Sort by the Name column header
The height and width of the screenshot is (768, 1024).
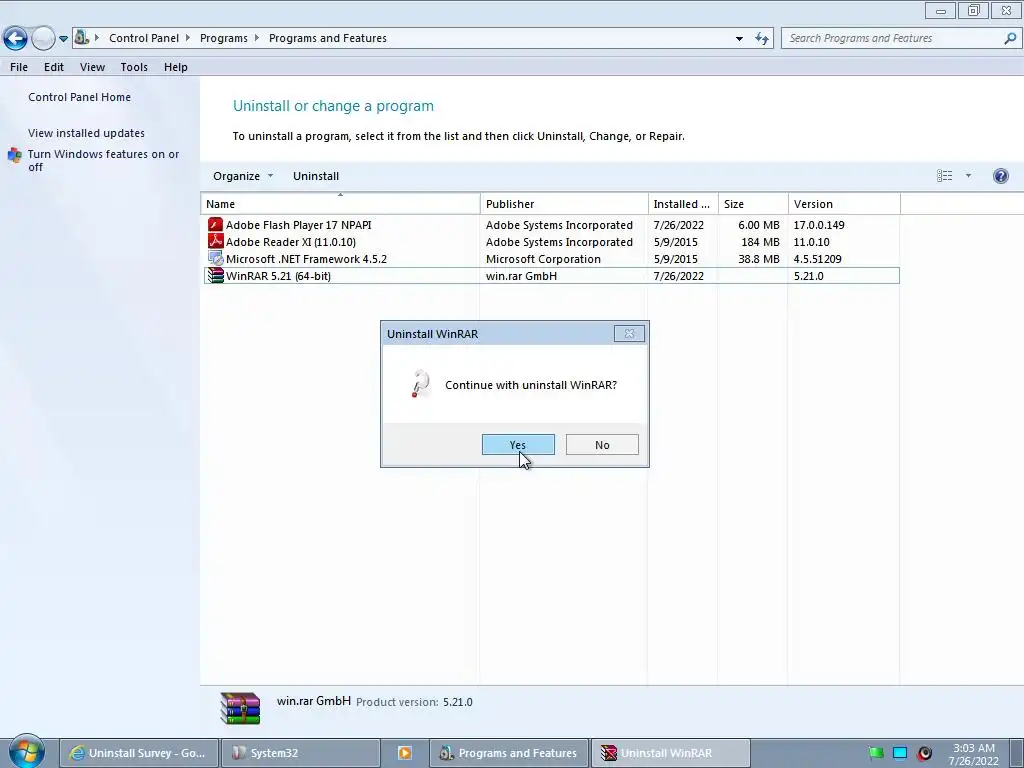coord(340,204)
